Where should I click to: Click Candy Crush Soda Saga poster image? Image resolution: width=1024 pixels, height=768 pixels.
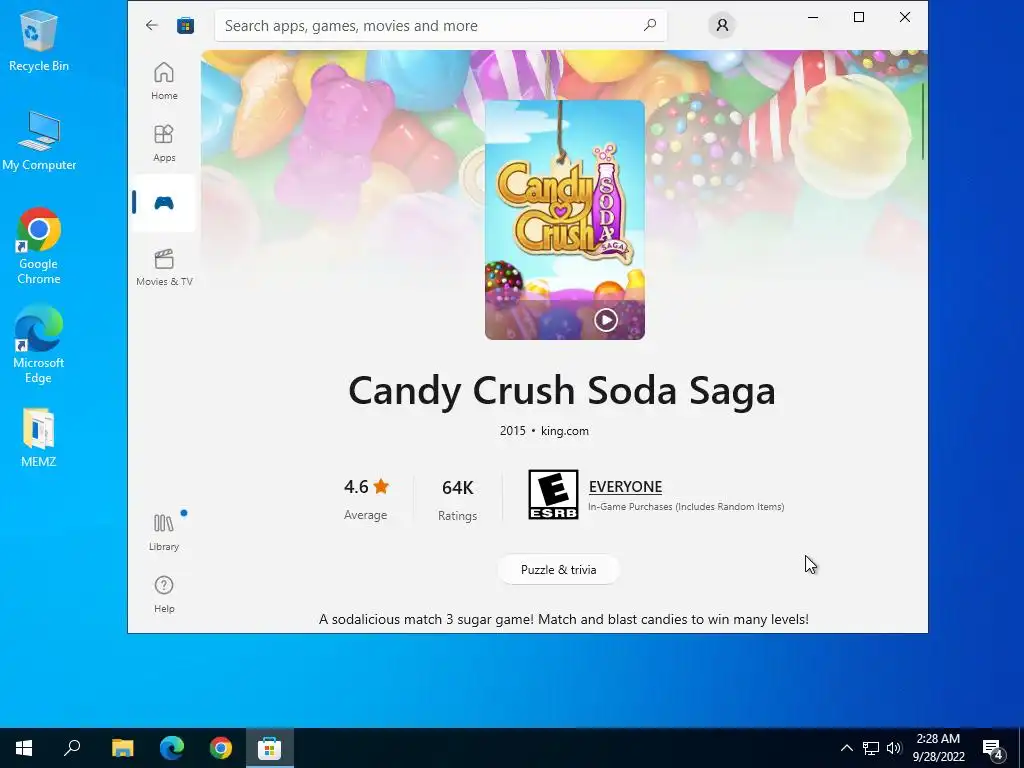(565, 219)
